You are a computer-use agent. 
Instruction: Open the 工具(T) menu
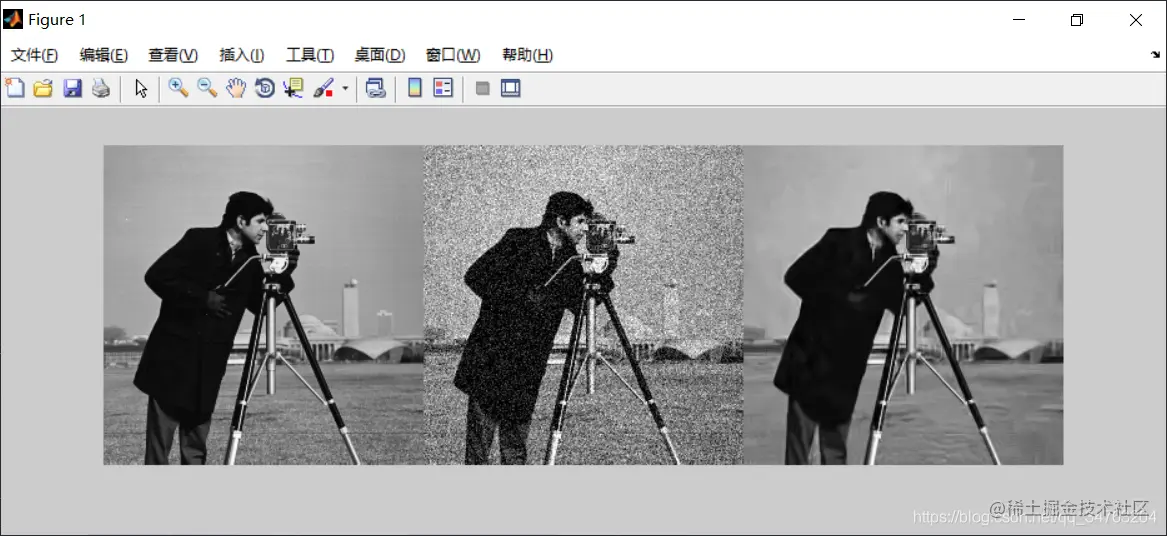tap(310, 55)
